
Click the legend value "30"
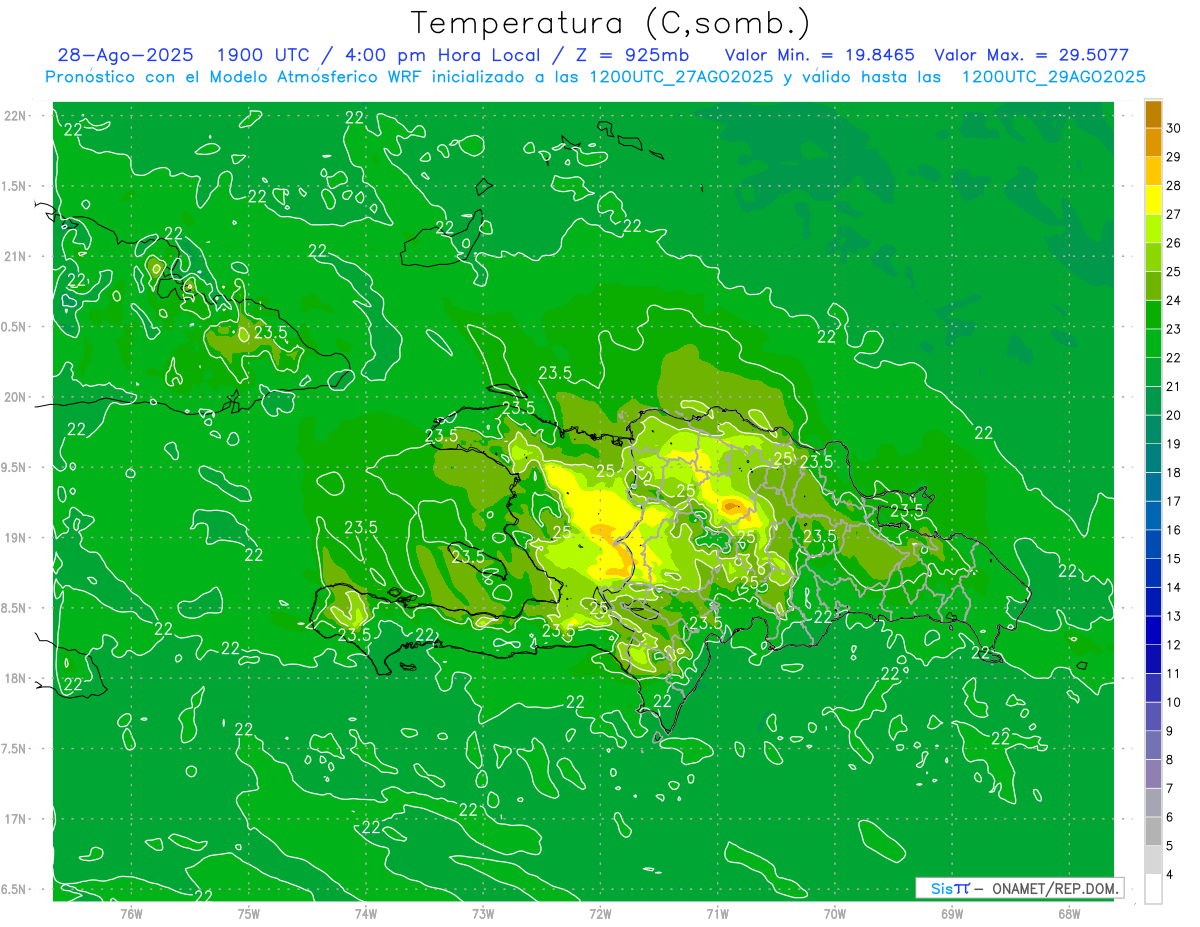[x=1174, y=128]
